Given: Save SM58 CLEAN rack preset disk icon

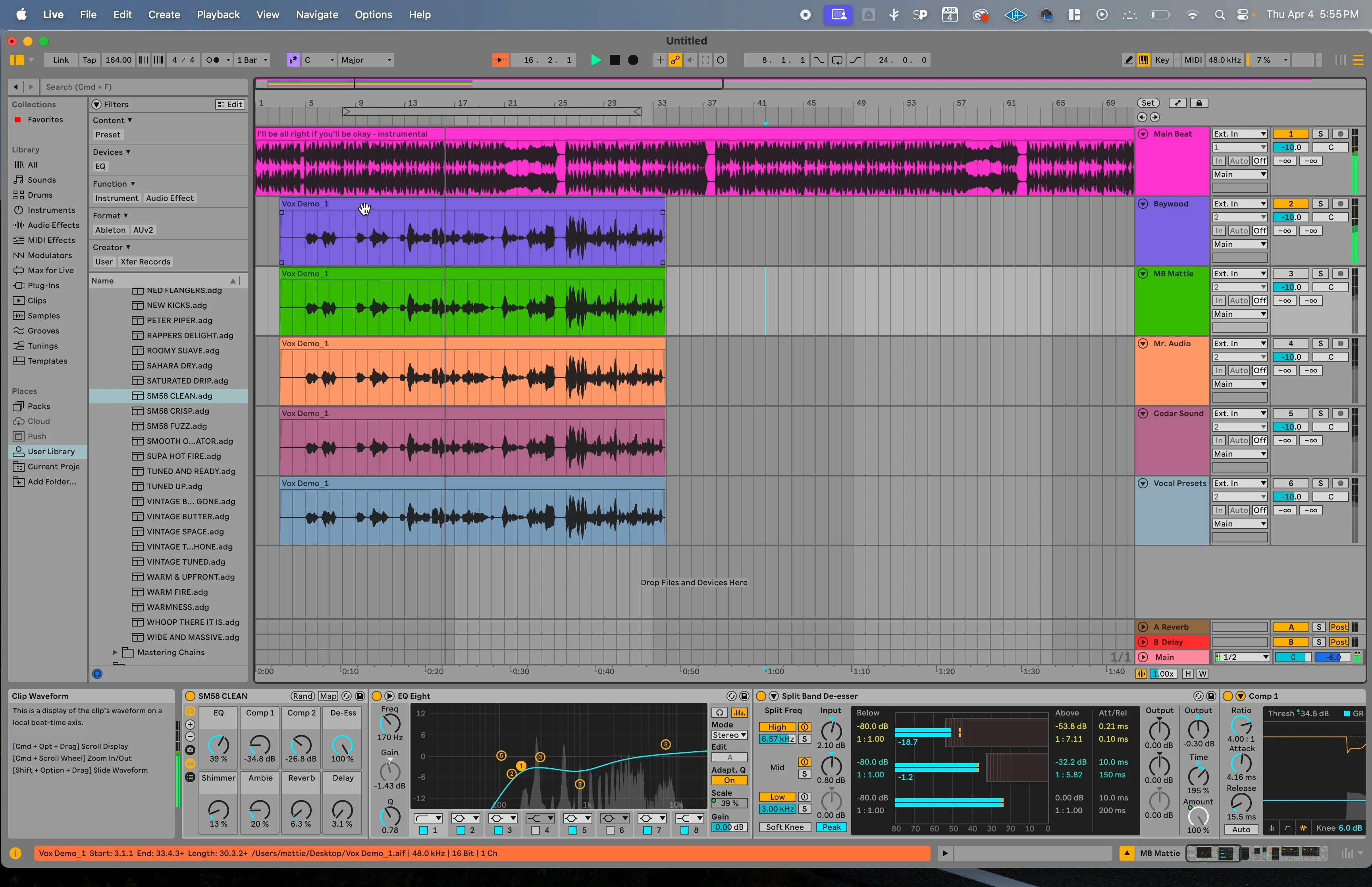Looking at the screenshot, I should 360,696.
